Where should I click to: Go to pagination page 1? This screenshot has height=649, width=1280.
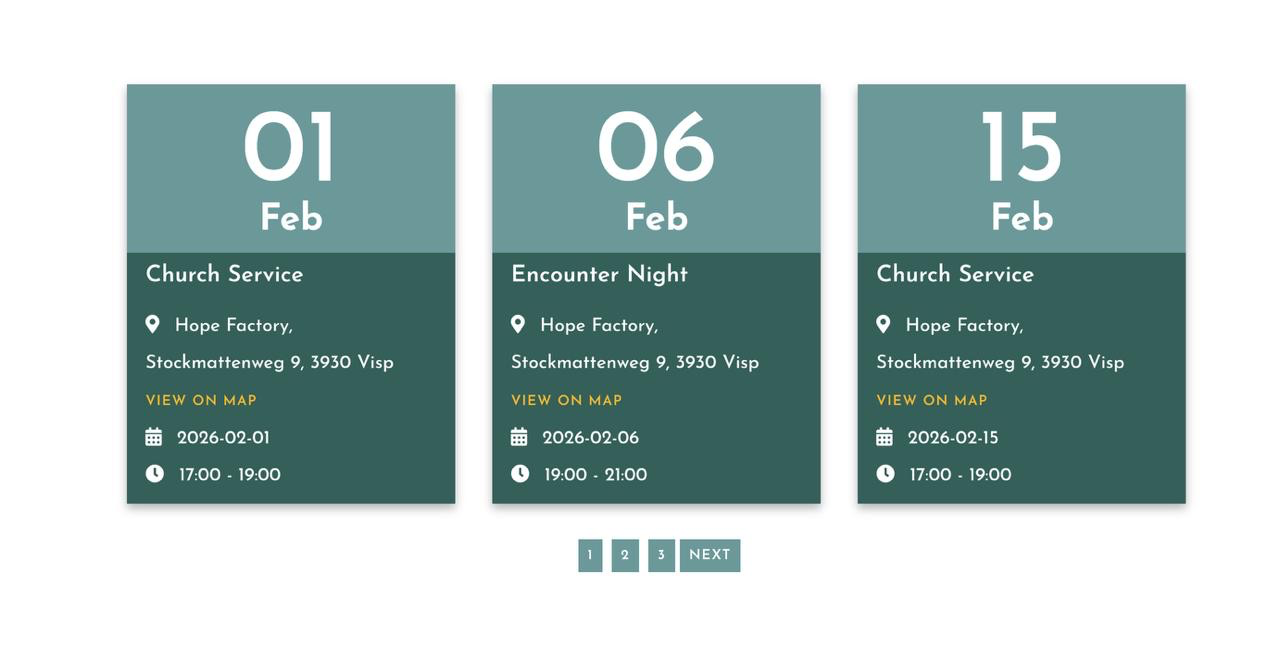[590, 556]
